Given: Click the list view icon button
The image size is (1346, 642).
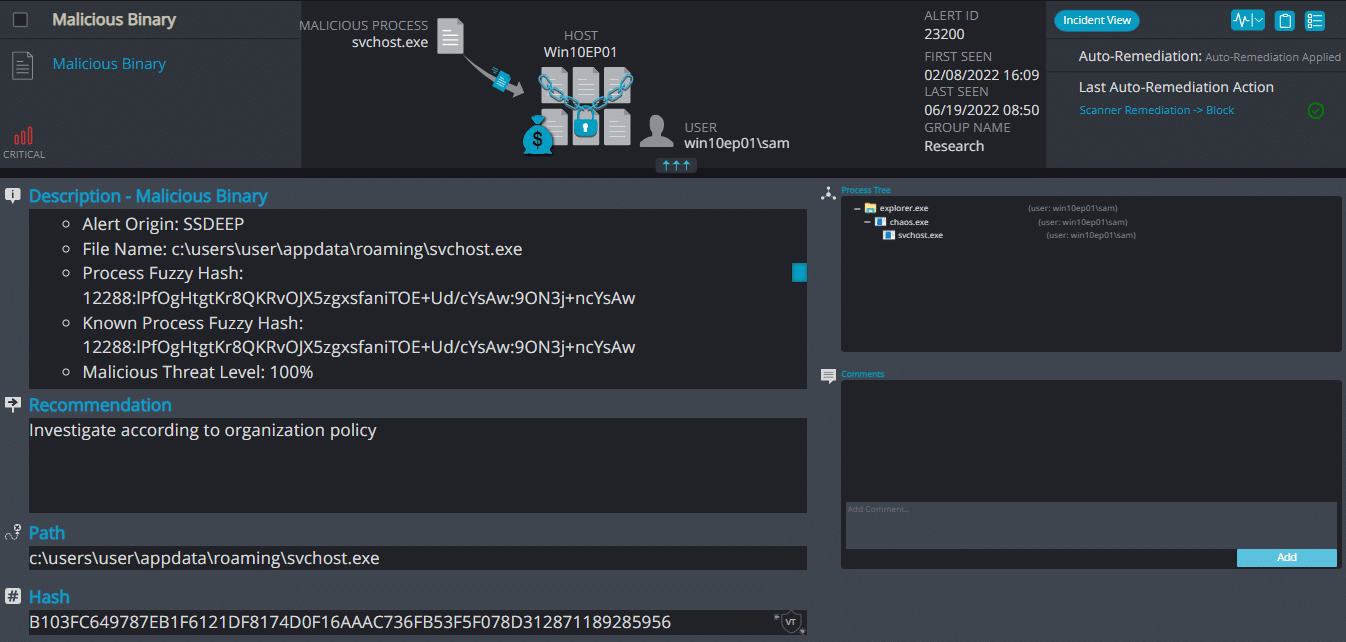Looking at the screenshot, I should [x=1314, y=20].
